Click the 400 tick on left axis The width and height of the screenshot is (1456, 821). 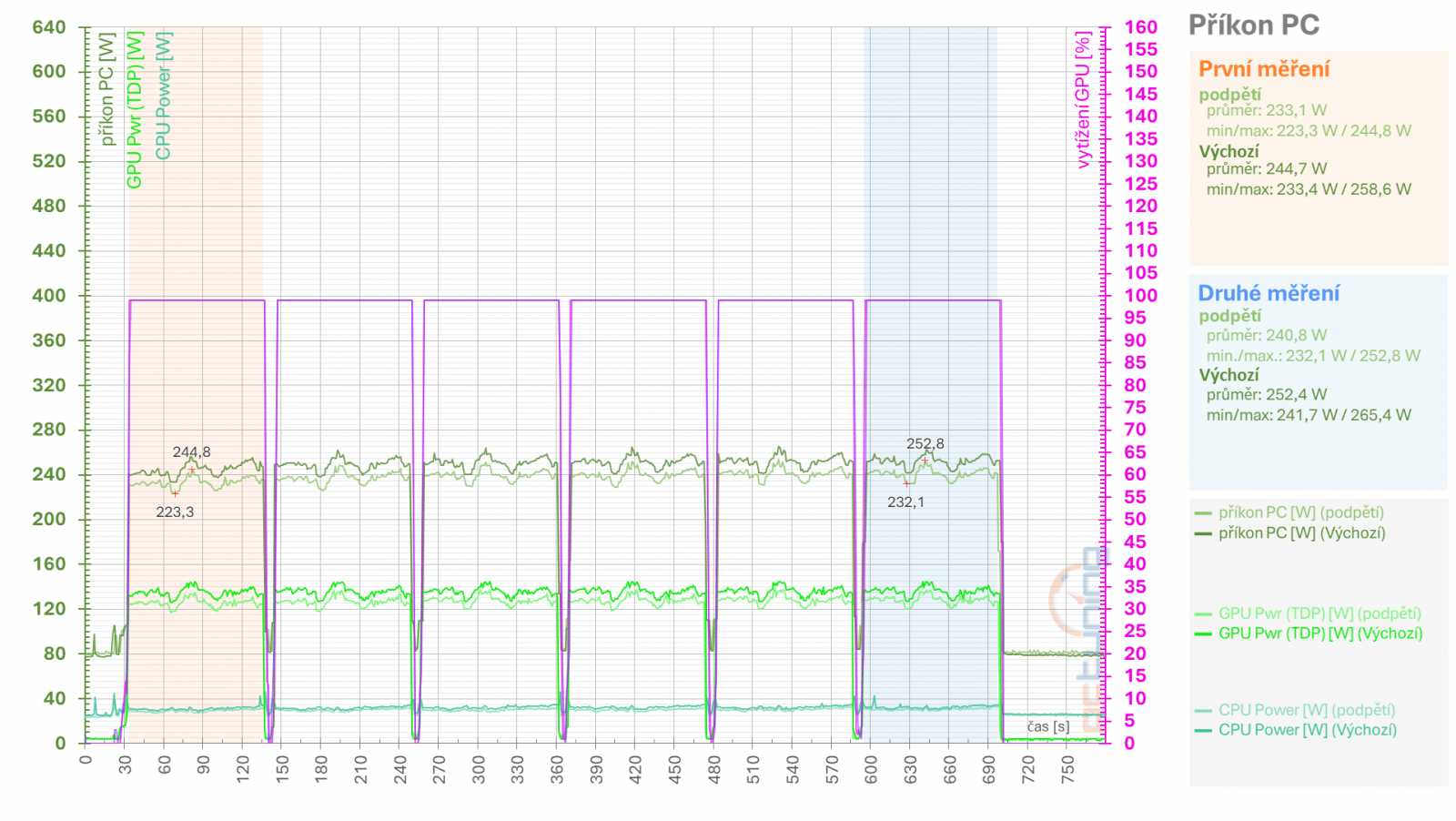tap(49, 295)
